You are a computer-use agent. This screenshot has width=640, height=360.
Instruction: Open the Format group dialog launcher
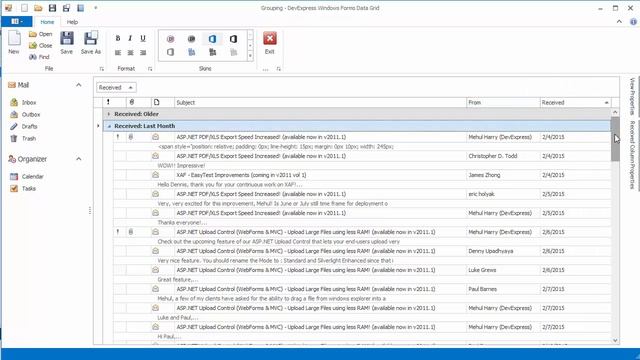[x=150, y=69]
